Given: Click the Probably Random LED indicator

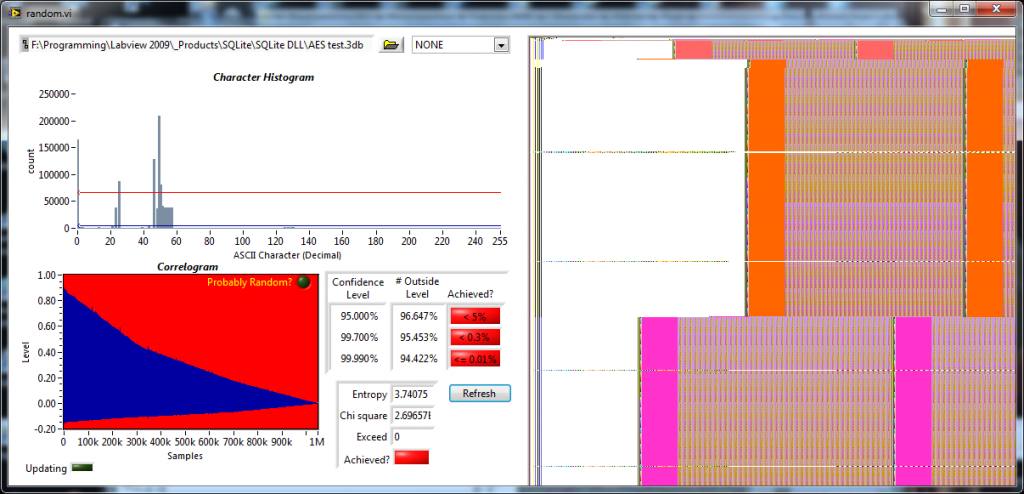Looking at the screenshot, I should coord(304,281).
